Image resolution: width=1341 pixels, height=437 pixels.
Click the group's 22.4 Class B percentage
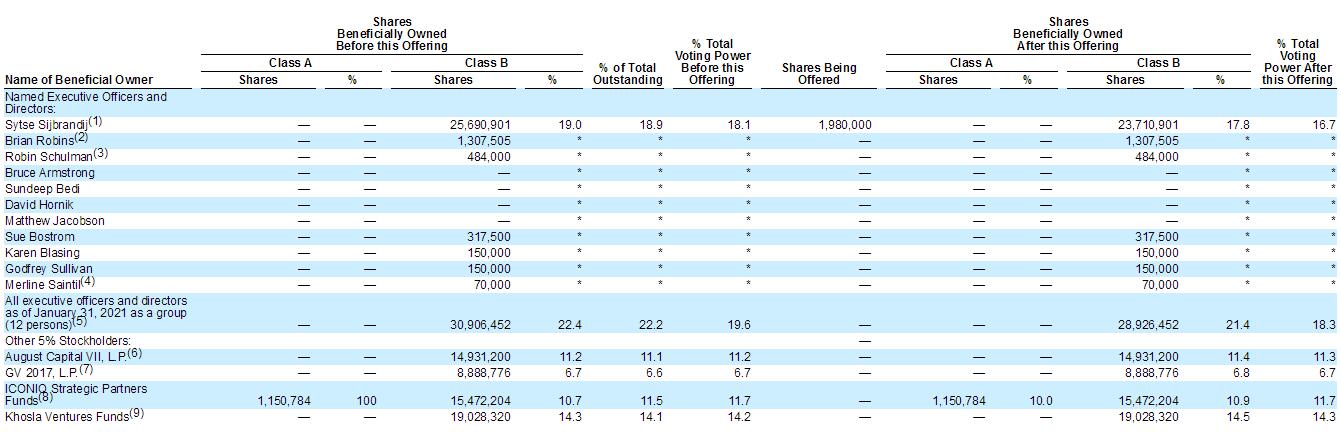(x=570, y=327)
